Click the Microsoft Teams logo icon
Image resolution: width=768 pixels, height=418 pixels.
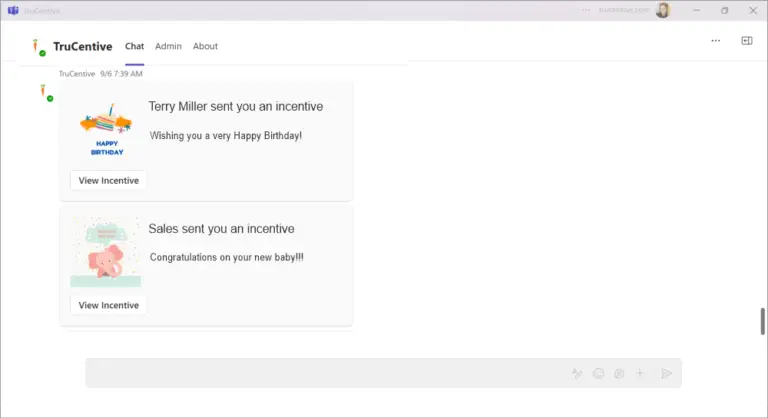tap(13, 10)
